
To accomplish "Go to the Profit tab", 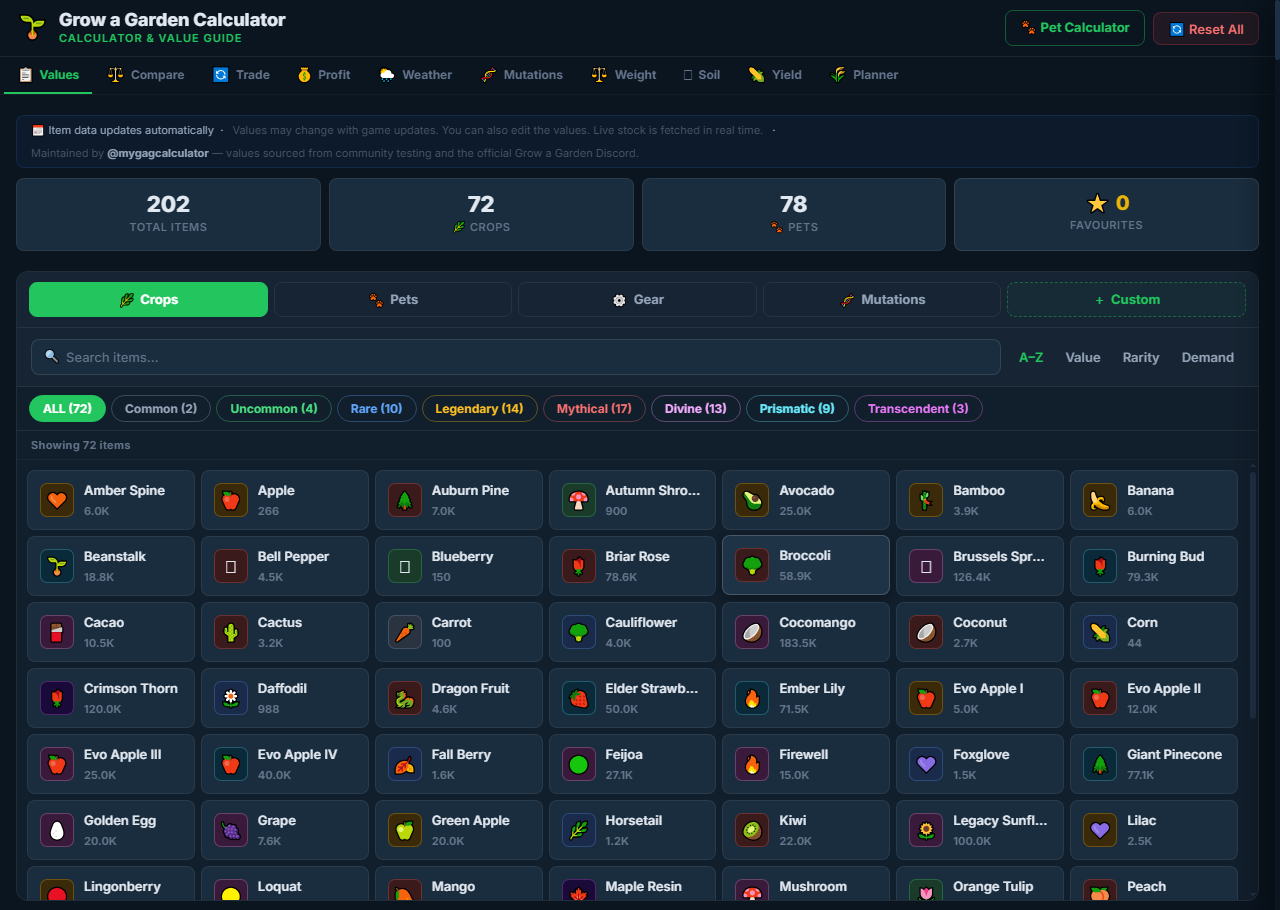I will [323, 75].
